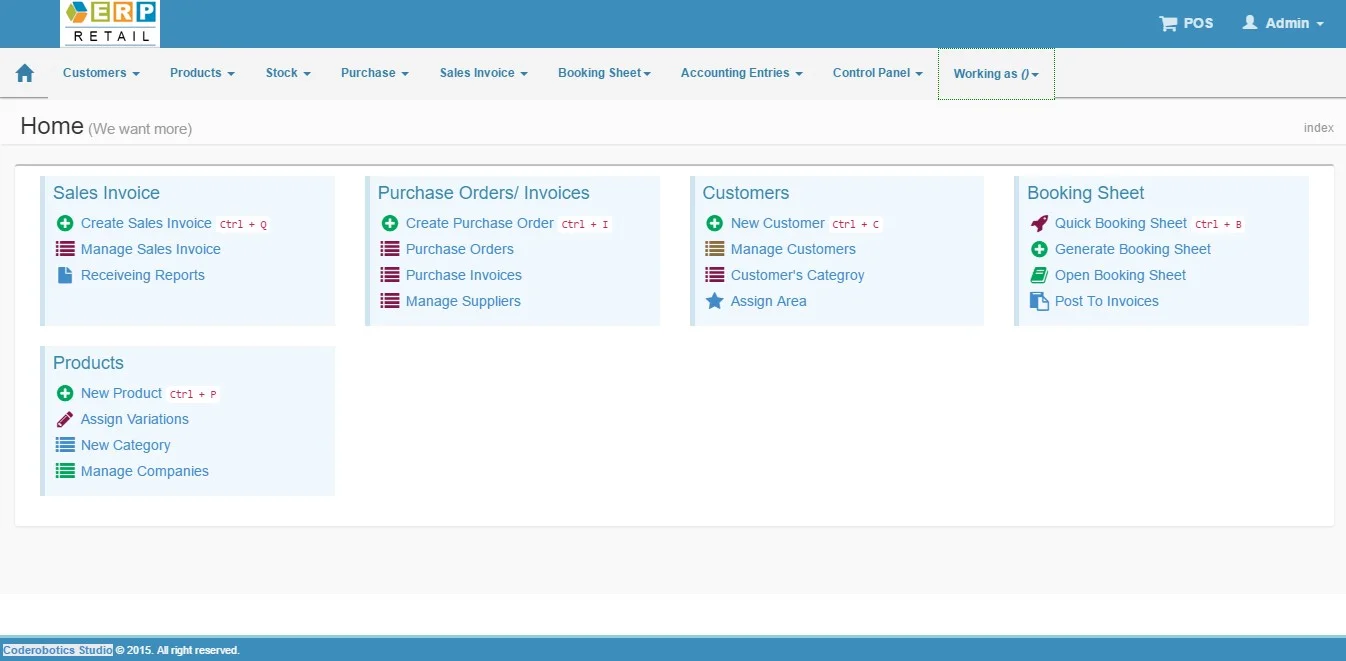This screenshot has height=661, width=1346.
Task: Select the list icon beside Manage Sales Invoice
Action: 65,249
